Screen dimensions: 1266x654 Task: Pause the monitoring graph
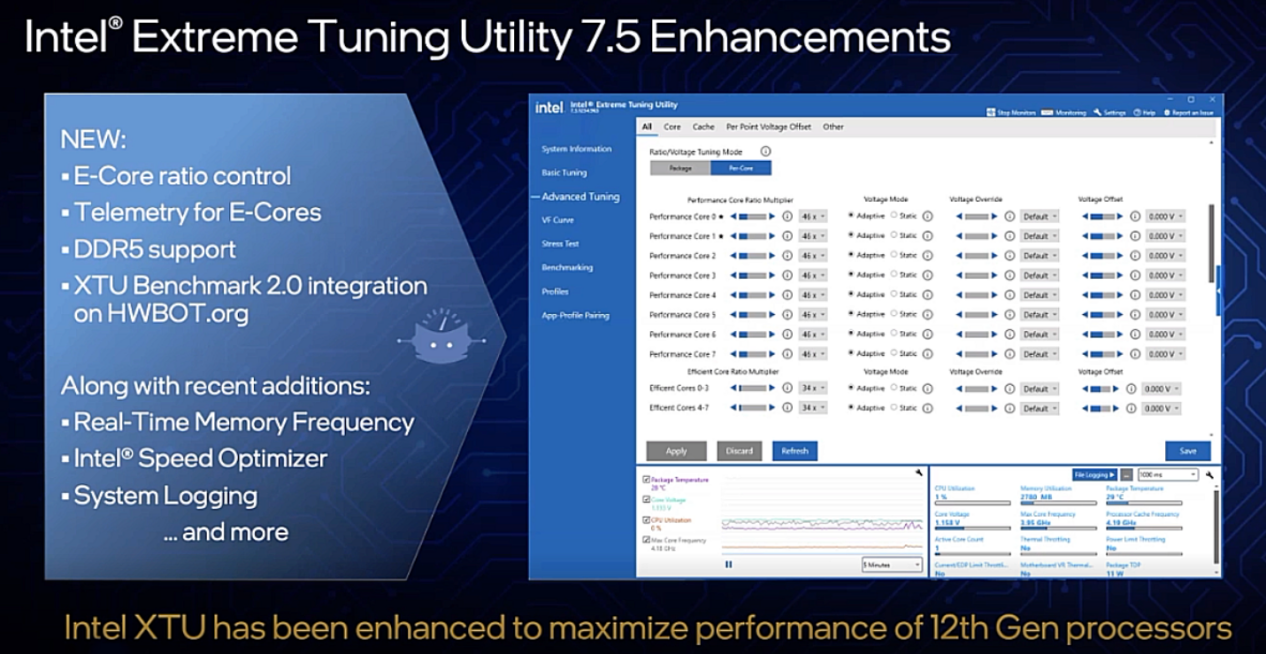tap(728, 565)
